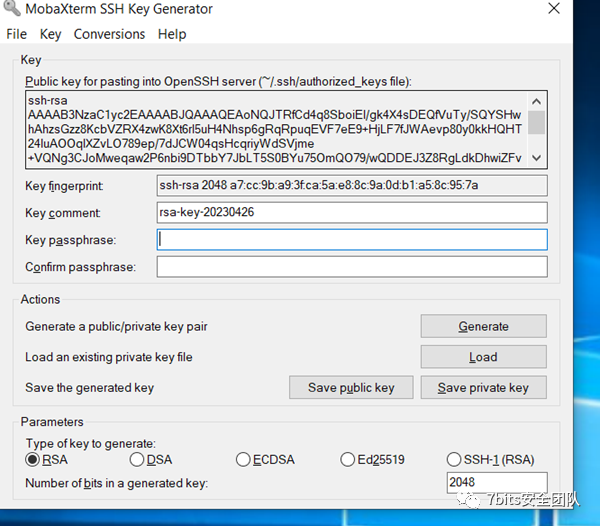Click the Load button

pyautogui.click(x=484, y=357)
